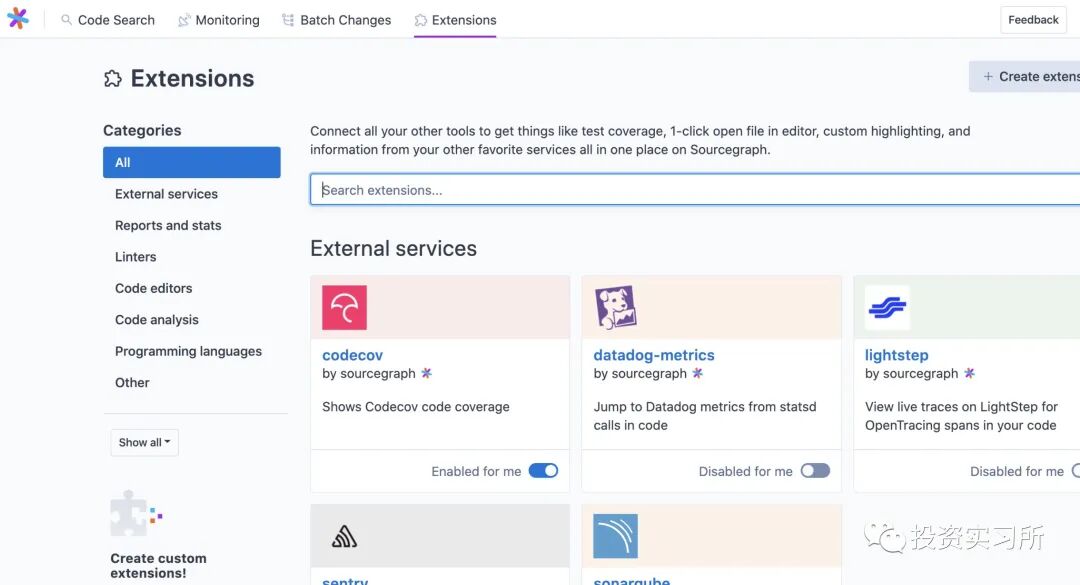Click the Extensions puzzle nav icon
Screen dimensions: 1080x585
[x=420, y=21]
